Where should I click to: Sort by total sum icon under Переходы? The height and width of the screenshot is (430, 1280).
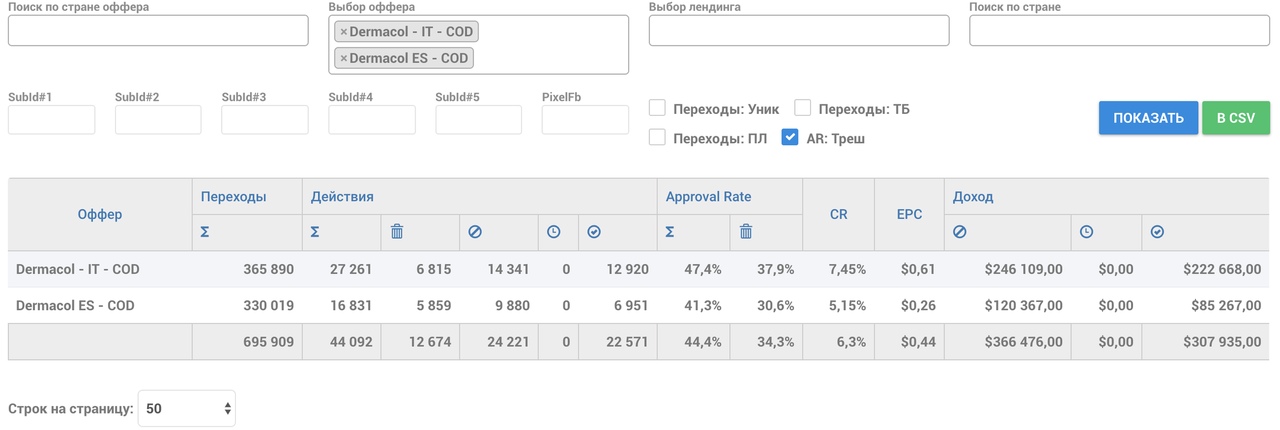(205, 232)
